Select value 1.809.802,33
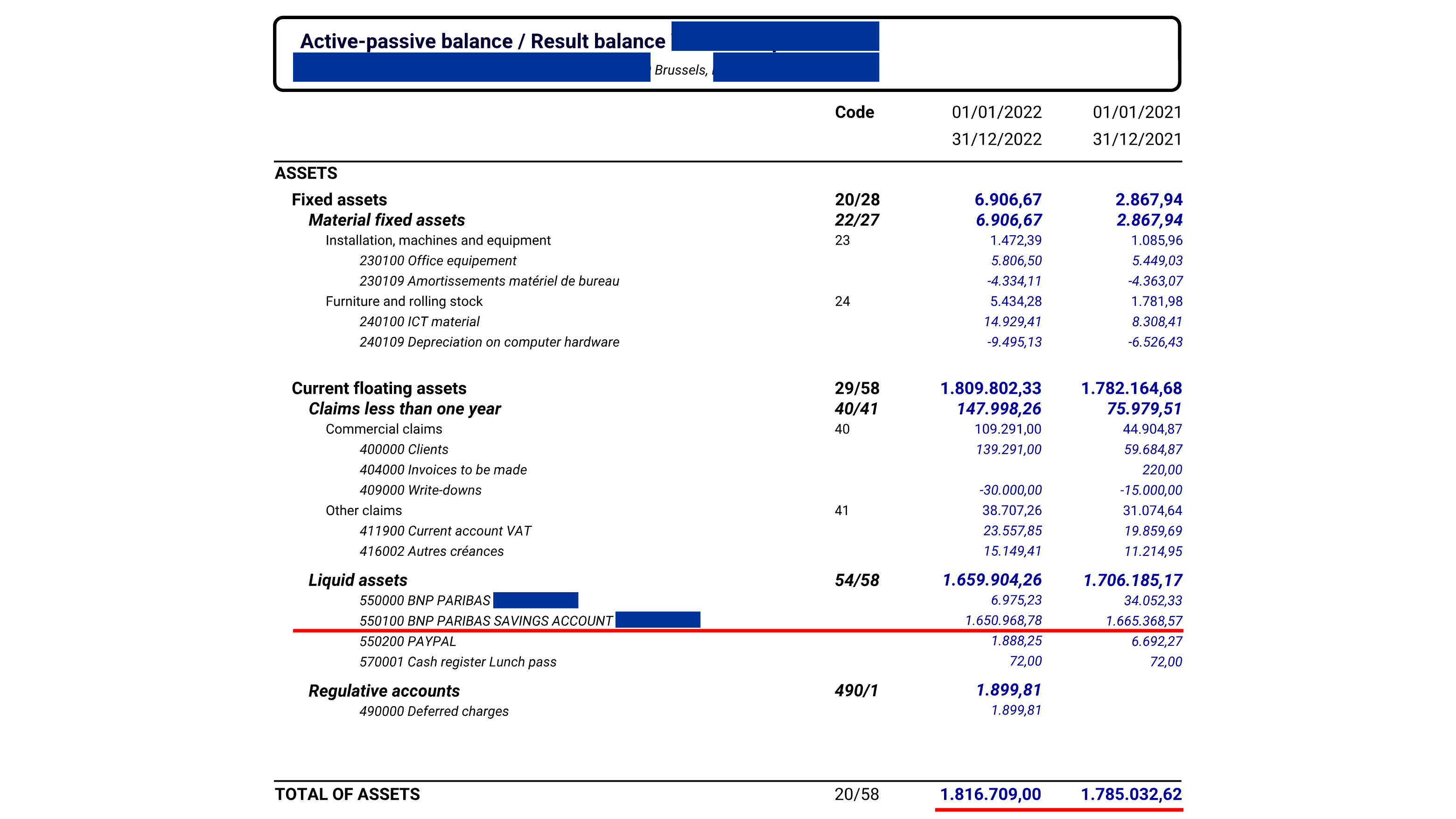This screenshot has height=819, width=1456. (x=991, y=388)
